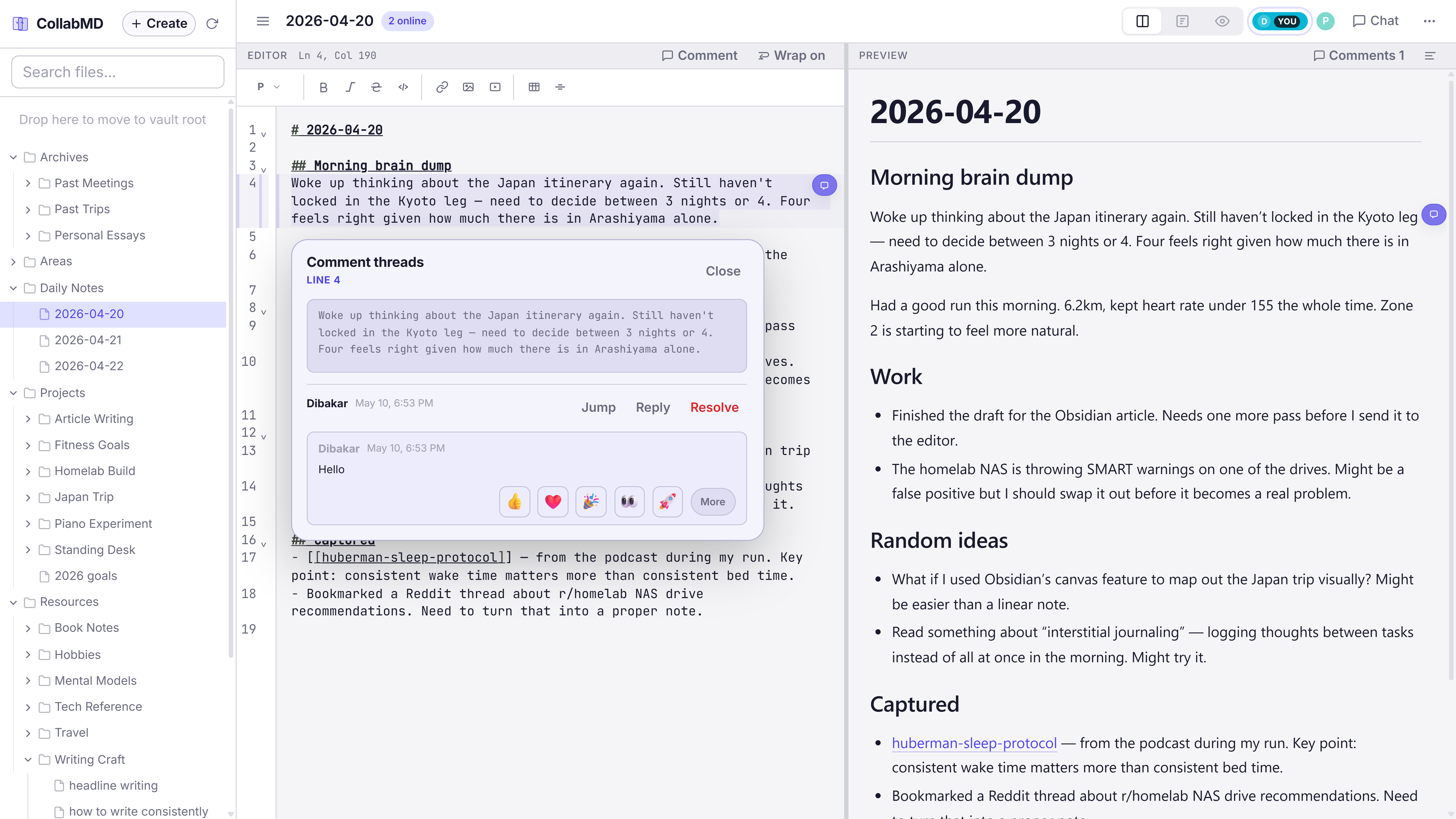
Task: Refresh the file list
Action: 212,23
